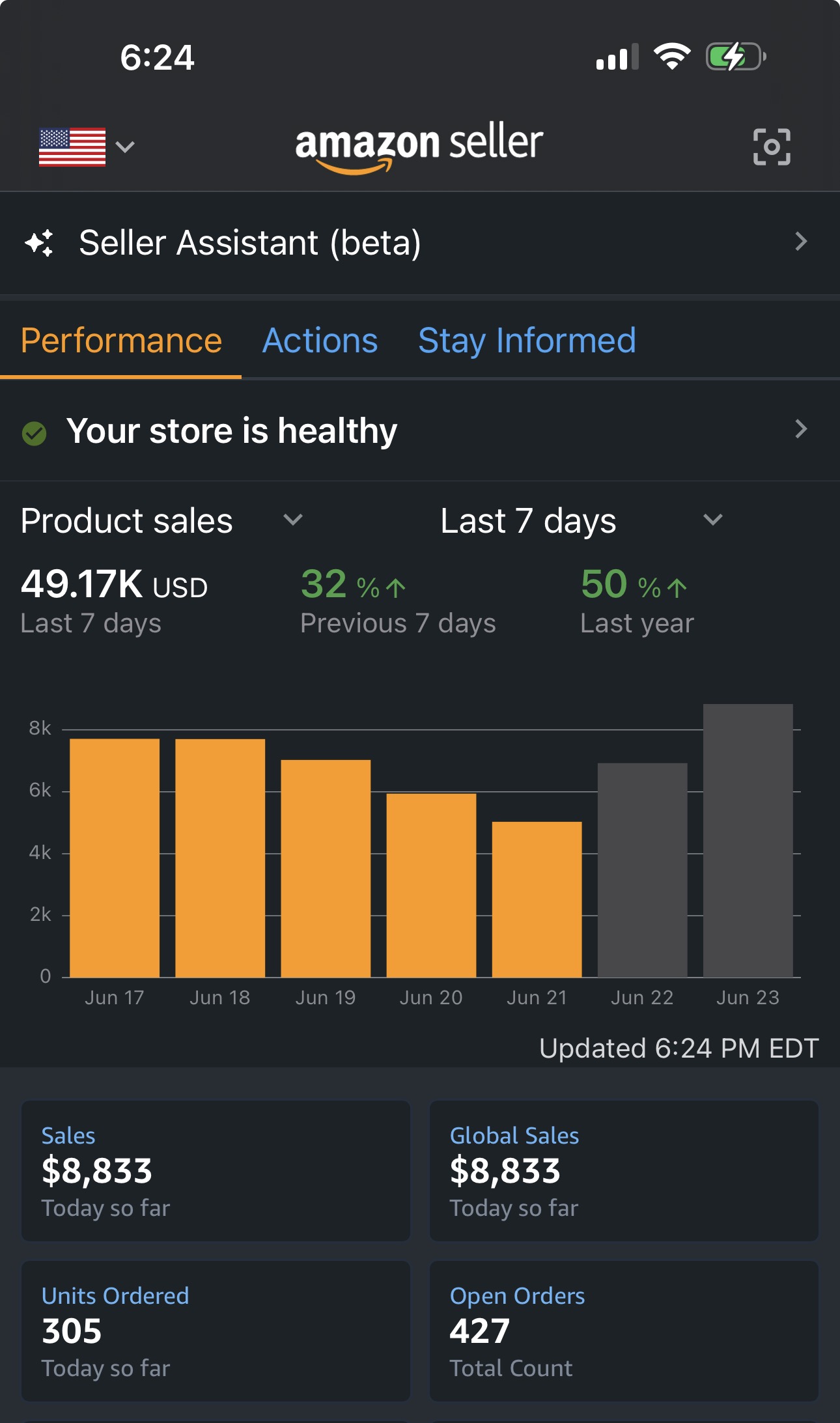Image resolution: width=840 pixels, height=1423 pixels.
Task: Switch to the Actions tab
Action: pyautogui.click(x=320, y=341)
